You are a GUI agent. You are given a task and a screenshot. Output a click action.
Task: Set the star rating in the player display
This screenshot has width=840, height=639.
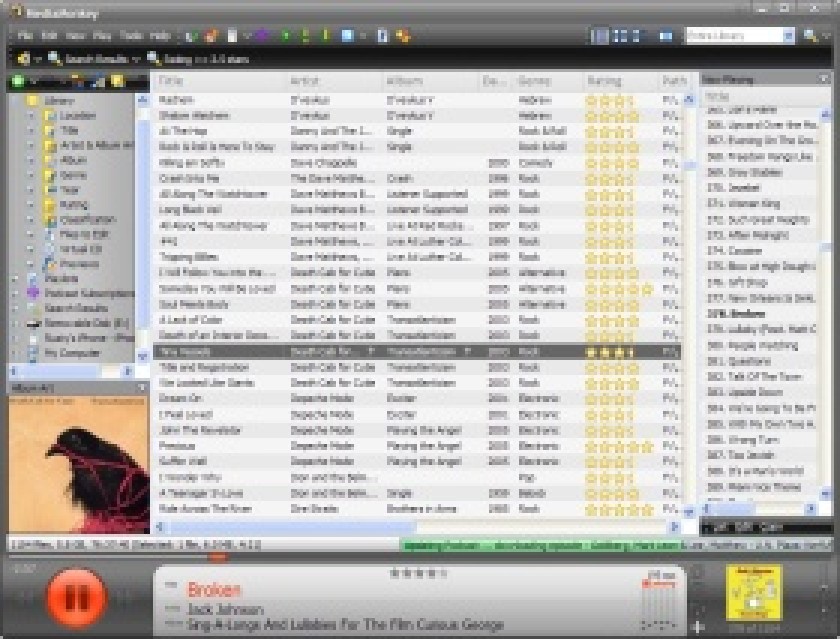pos(418,574)
